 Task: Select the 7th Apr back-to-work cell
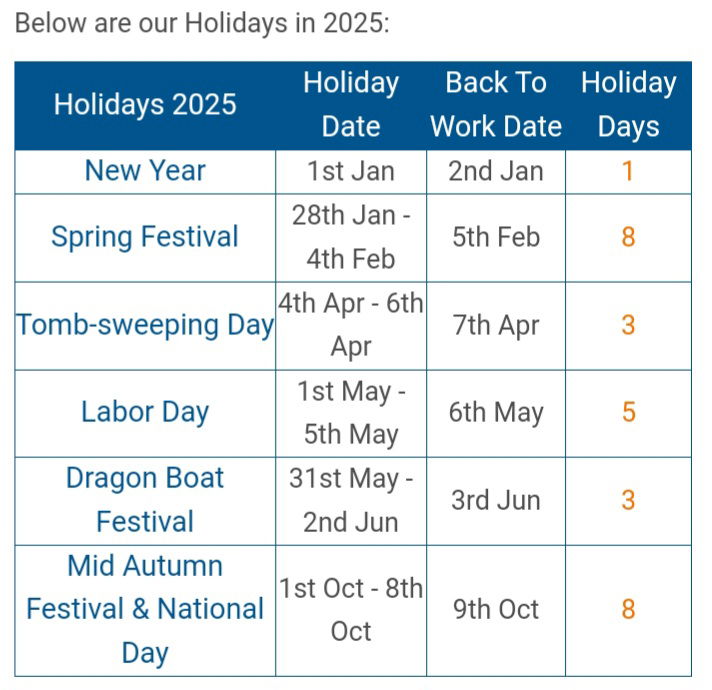pos(496,325)
